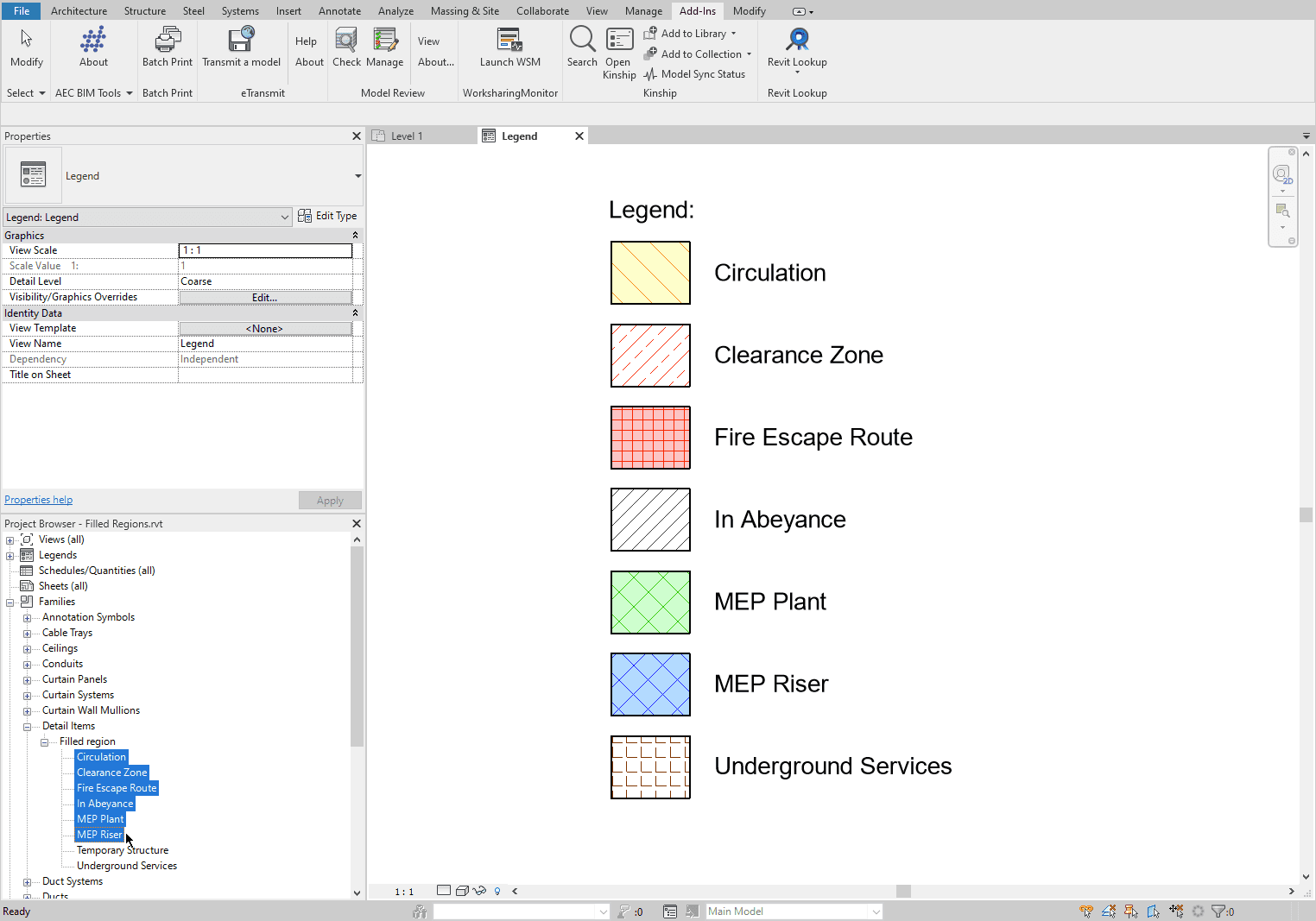The width and height of the screenshot is (1316, 921).
Task: Expand the Duct Systems family category
Action: point(27,880)
